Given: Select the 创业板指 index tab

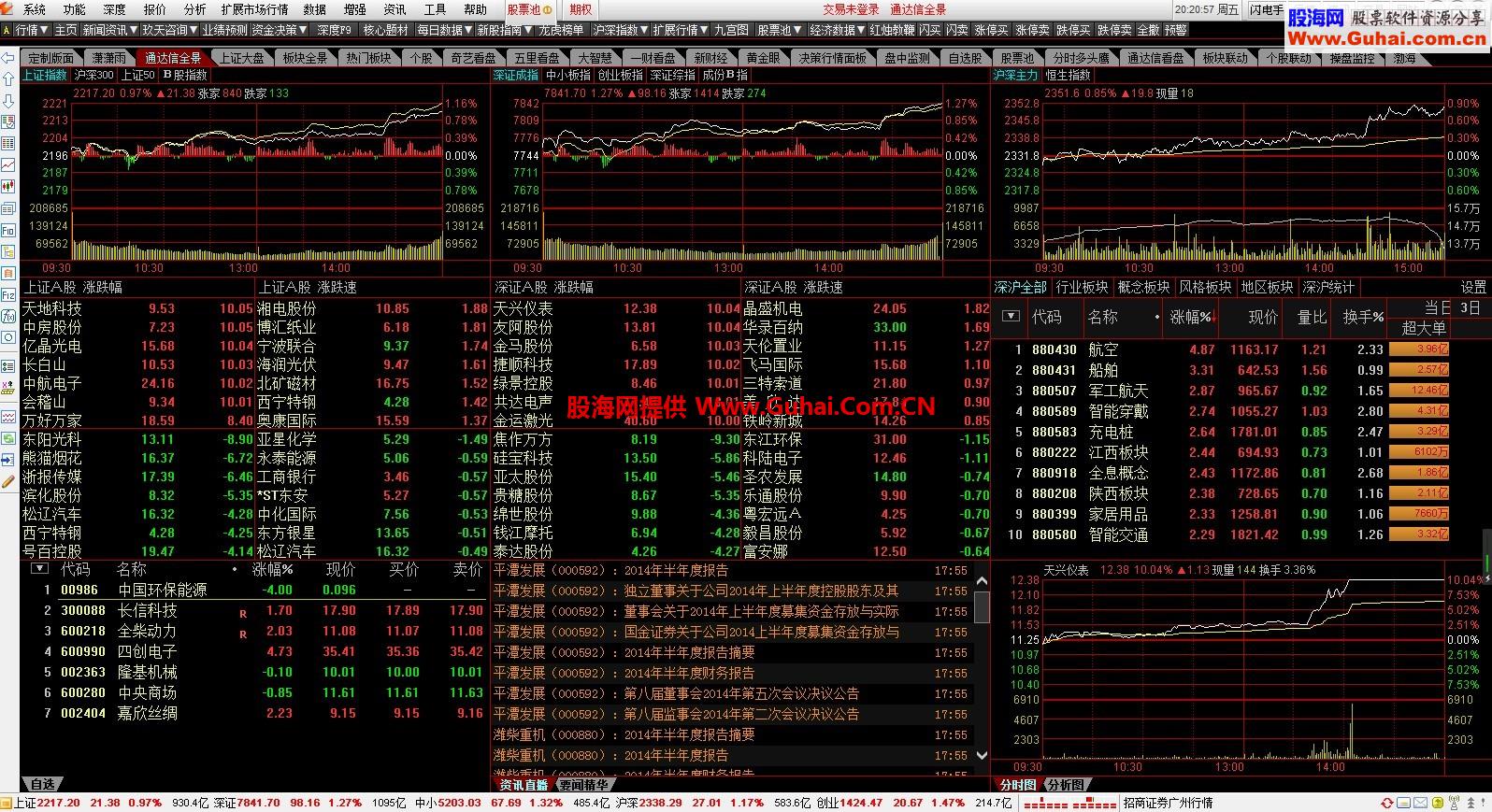Looking at the screenshot, I should pyautogui.click(x=621, y=75).
